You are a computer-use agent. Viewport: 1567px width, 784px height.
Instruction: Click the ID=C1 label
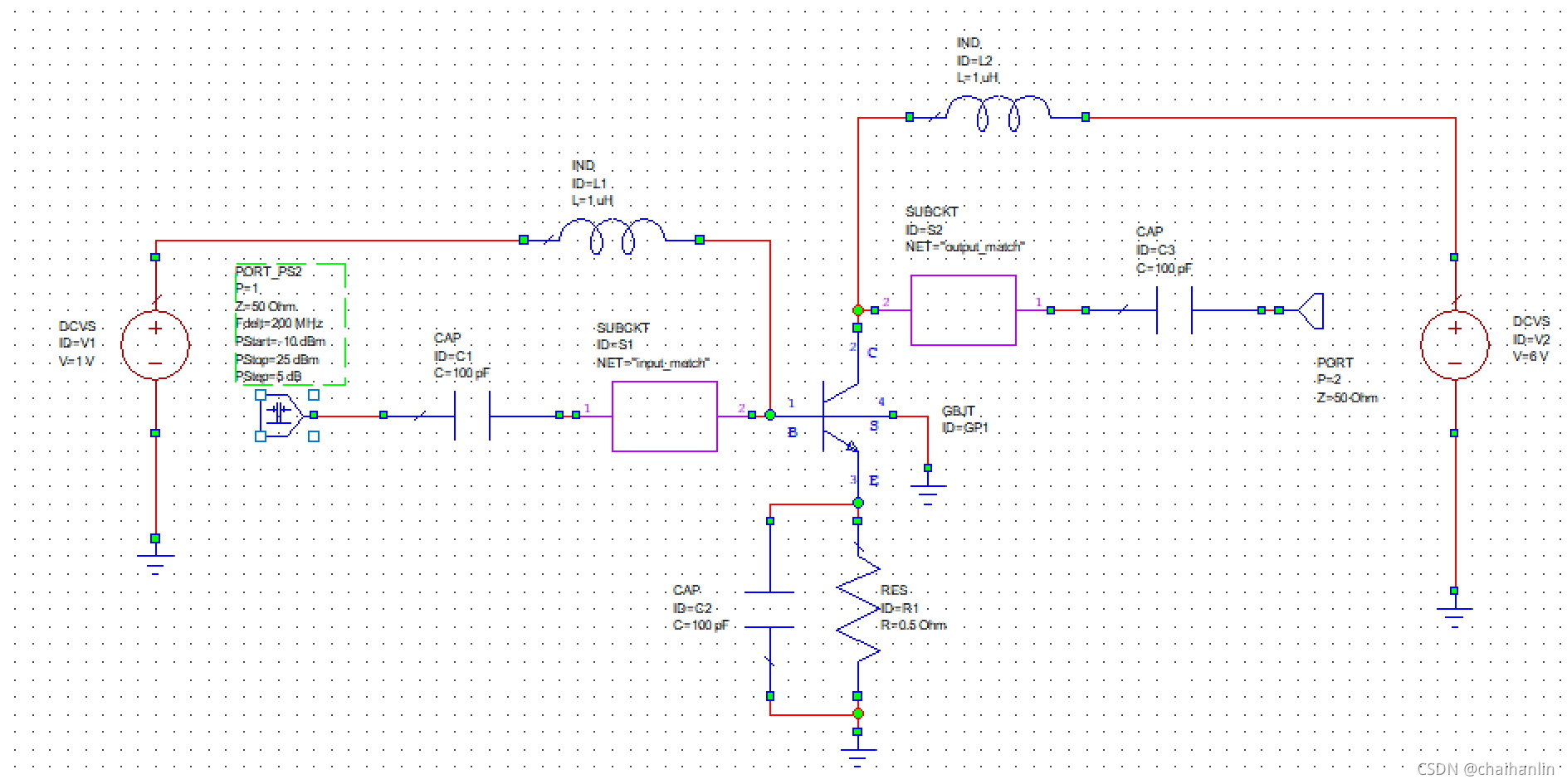pyautogui.click(x=453, y=356)
